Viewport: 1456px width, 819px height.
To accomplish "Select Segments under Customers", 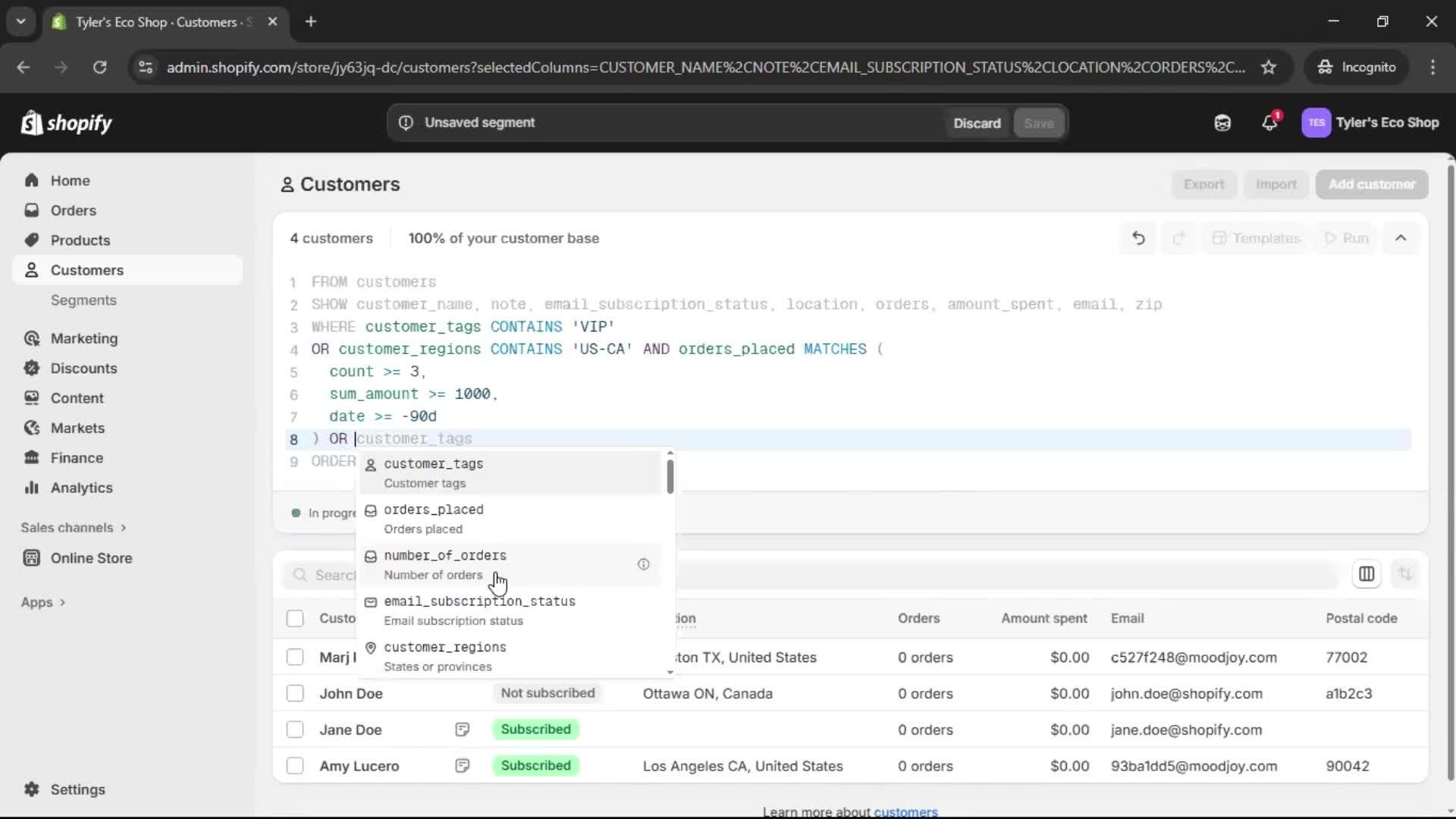I will (84, 300).
